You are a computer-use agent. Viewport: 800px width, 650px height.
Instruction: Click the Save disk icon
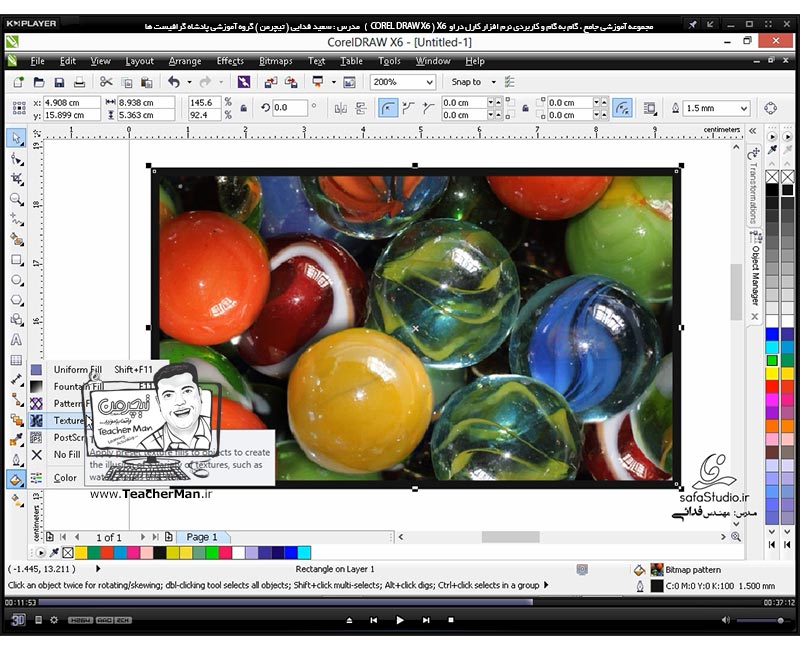click(59, 82)
